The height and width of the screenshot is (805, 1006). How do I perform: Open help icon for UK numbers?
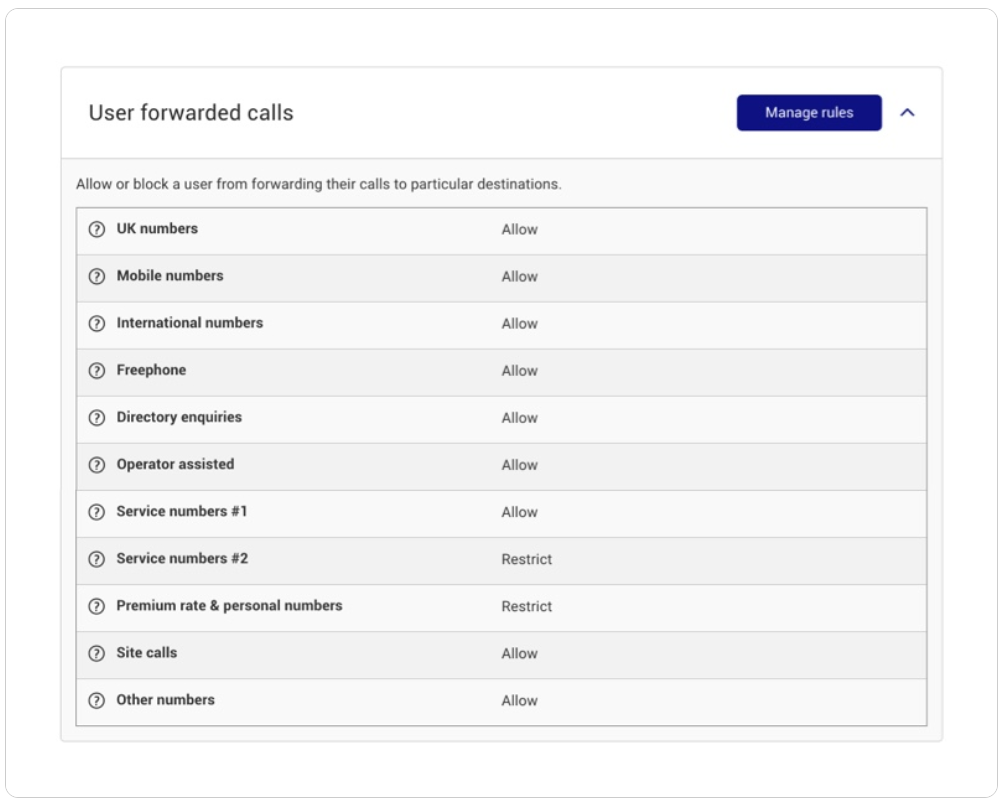click(97, 229)
